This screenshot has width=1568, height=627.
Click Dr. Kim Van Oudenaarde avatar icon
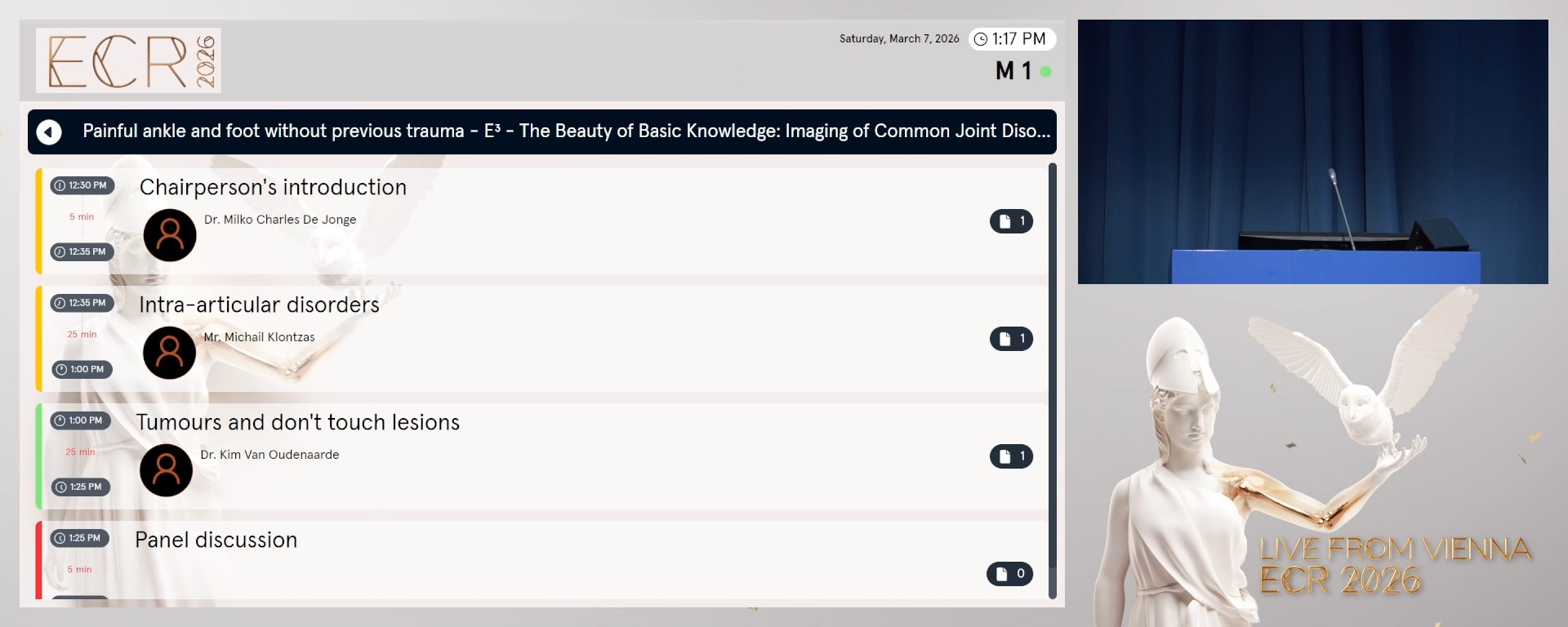[x=166, y=470]
